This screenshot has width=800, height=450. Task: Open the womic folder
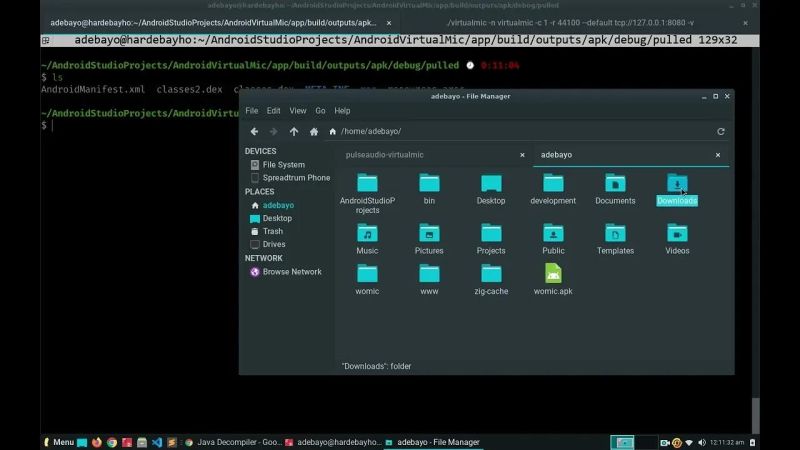coord(367,280)
